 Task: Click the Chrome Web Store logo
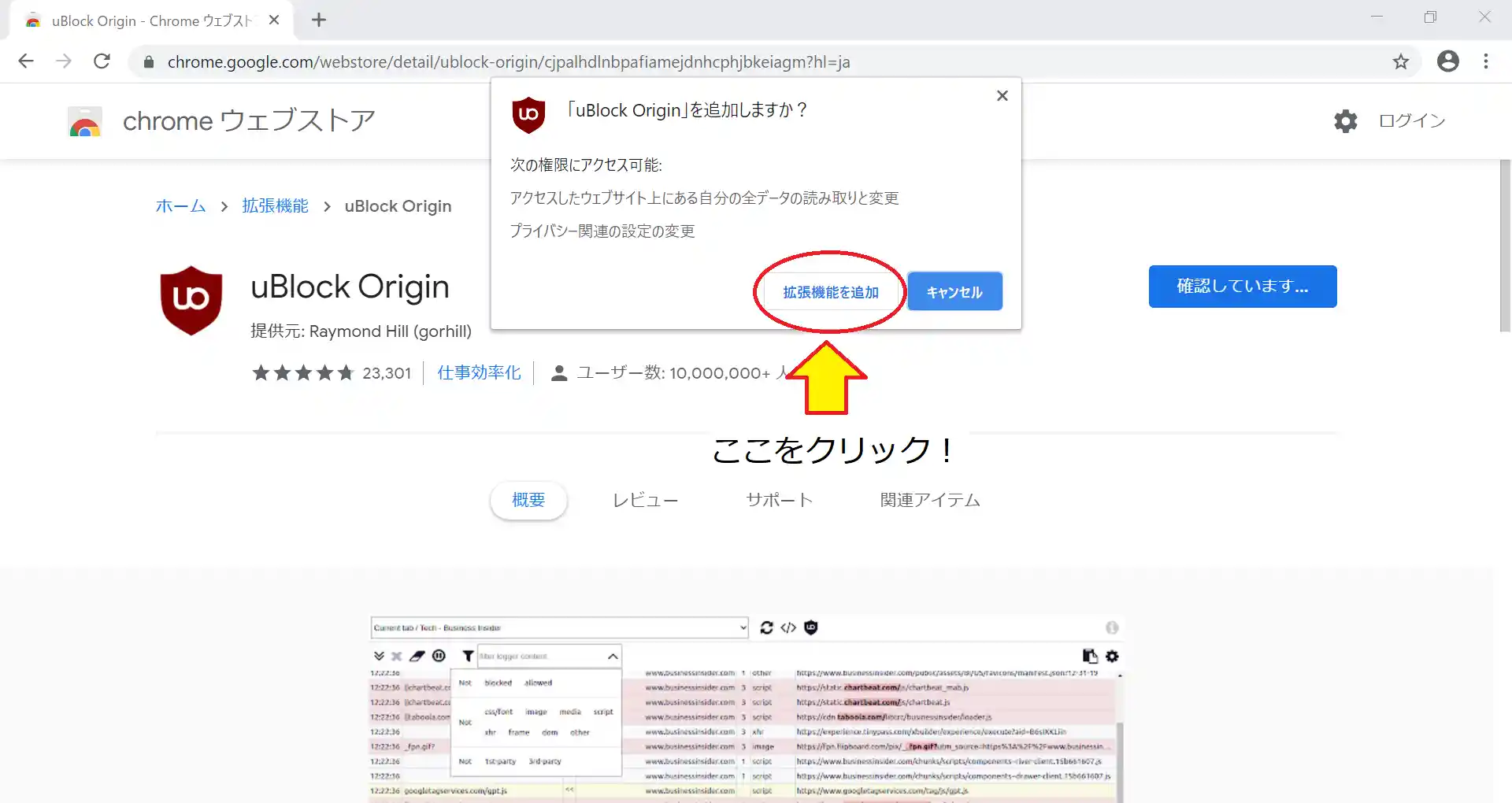tap(85, 121)
